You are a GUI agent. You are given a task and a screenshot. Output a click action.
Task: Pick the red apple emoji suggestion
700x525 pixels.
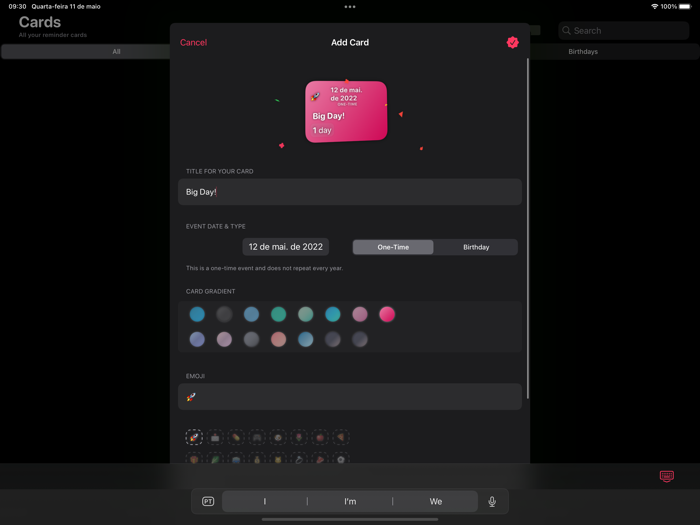[x=320, y=437]
